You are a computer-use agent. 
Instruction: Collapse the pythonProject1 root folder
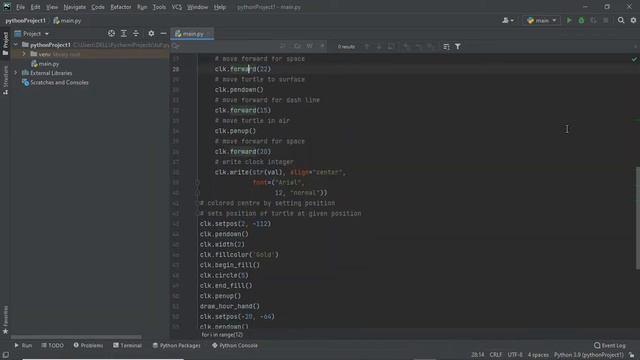(16, 44)
